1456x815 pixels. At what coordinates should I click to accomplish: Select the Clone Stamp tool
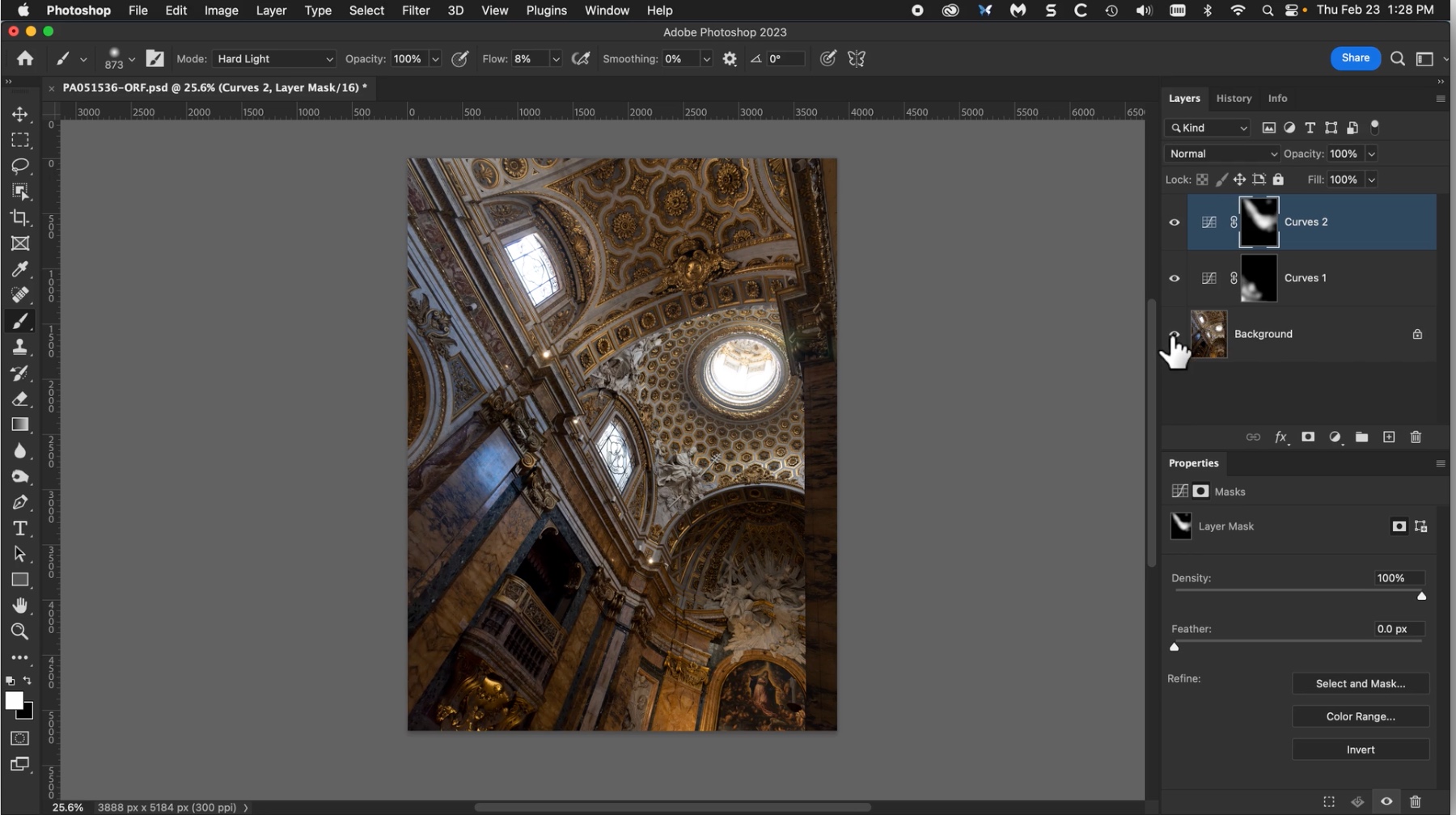pos(20,347)
